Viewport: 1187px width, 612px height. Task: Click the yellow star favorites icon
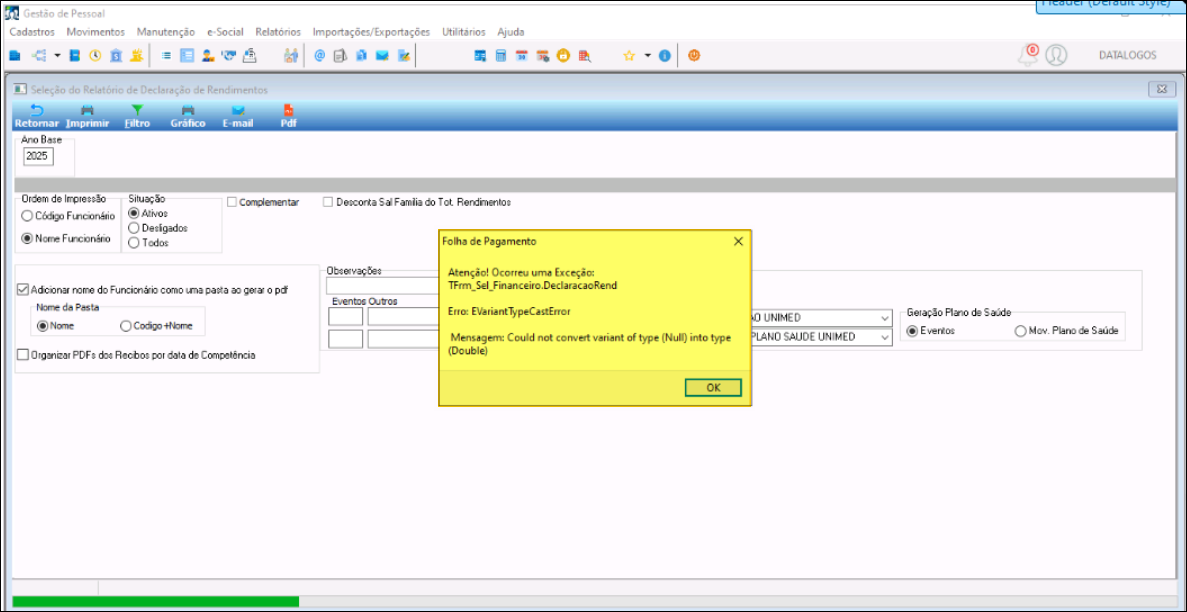(x=629, y=56)
